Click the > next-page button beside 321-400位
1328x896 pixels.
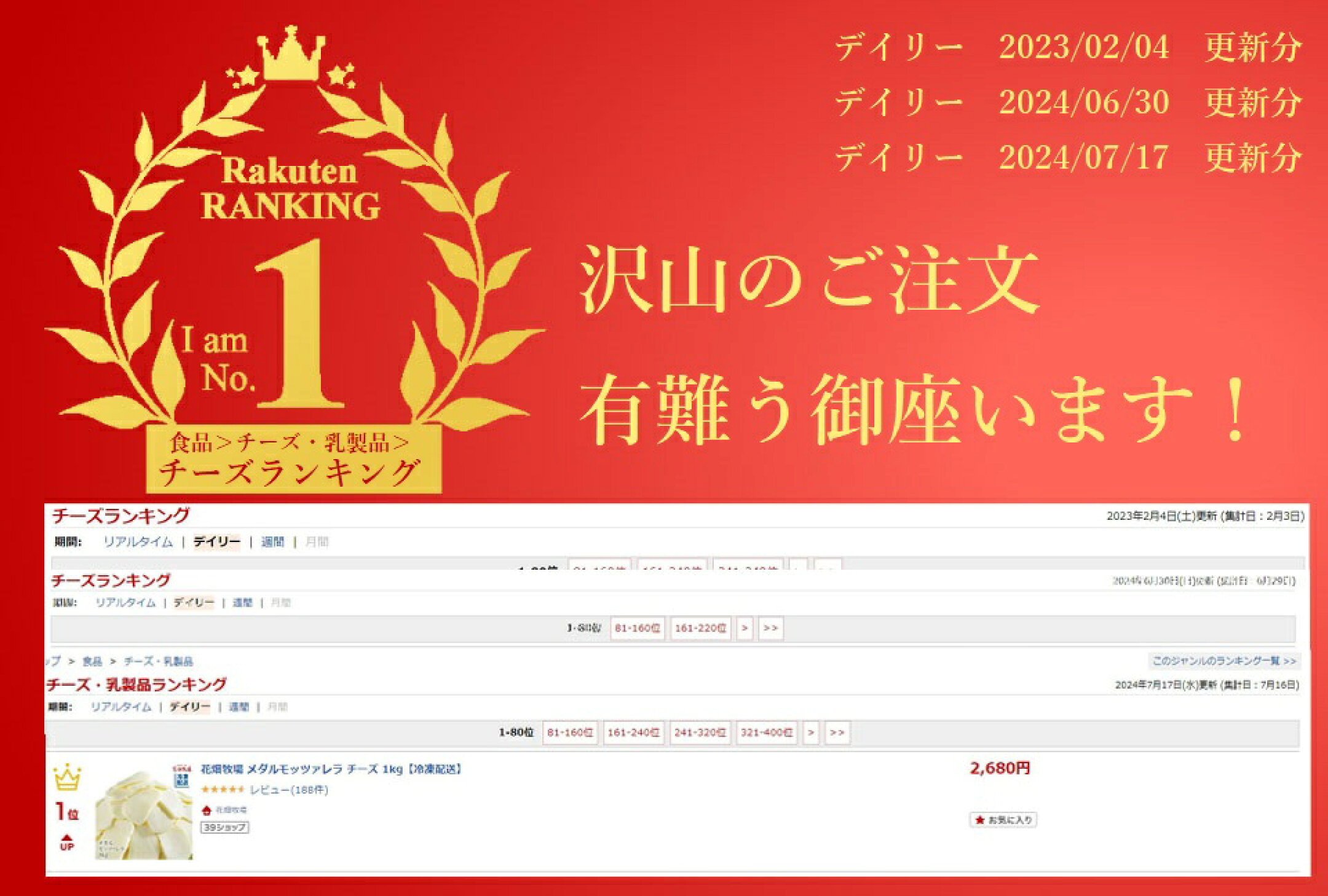pos(811,733)
